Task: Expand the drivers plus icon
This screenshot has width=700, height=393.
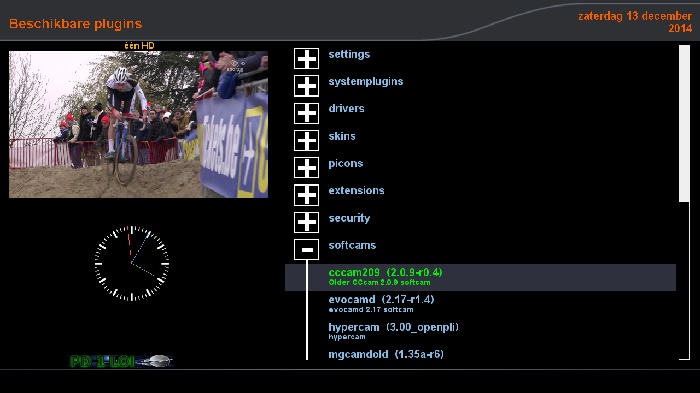Action: click(x=306, y=113)
